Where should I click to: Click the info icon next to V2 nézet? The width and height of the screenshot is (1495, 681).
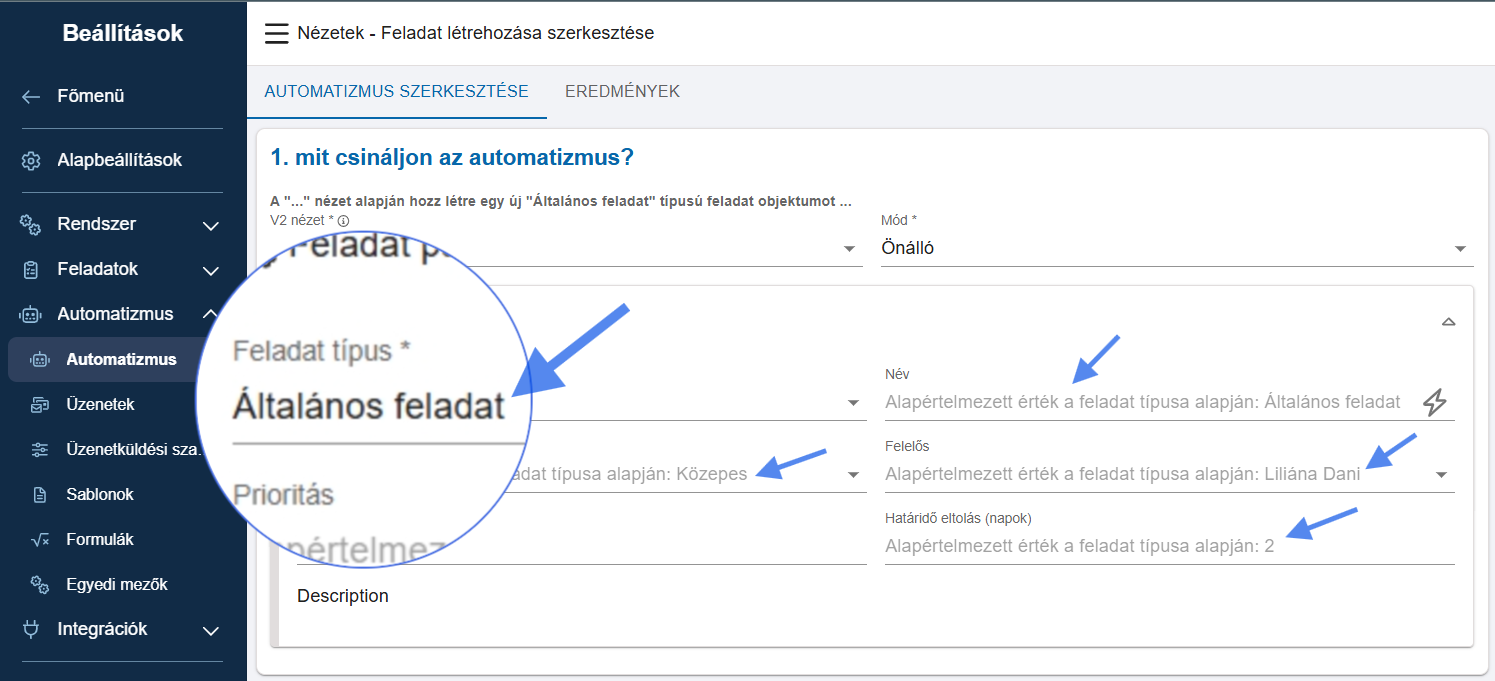coord(343,221)
